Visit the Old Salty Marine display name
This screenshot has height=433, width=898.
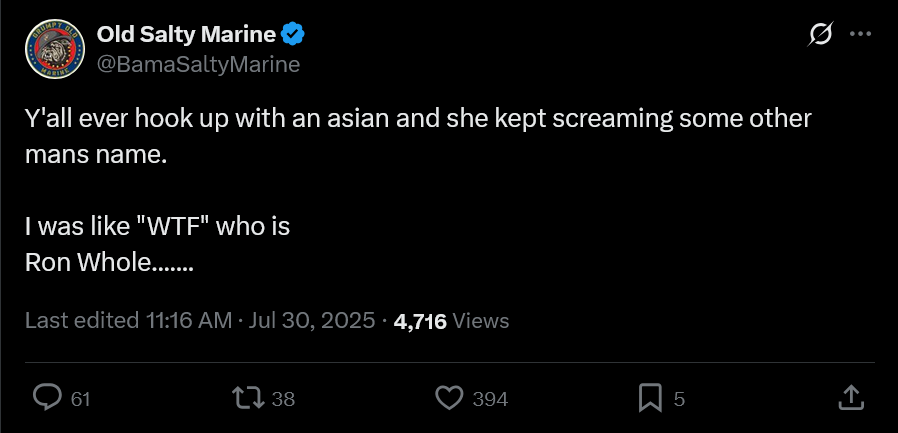(x=186, y=34)
